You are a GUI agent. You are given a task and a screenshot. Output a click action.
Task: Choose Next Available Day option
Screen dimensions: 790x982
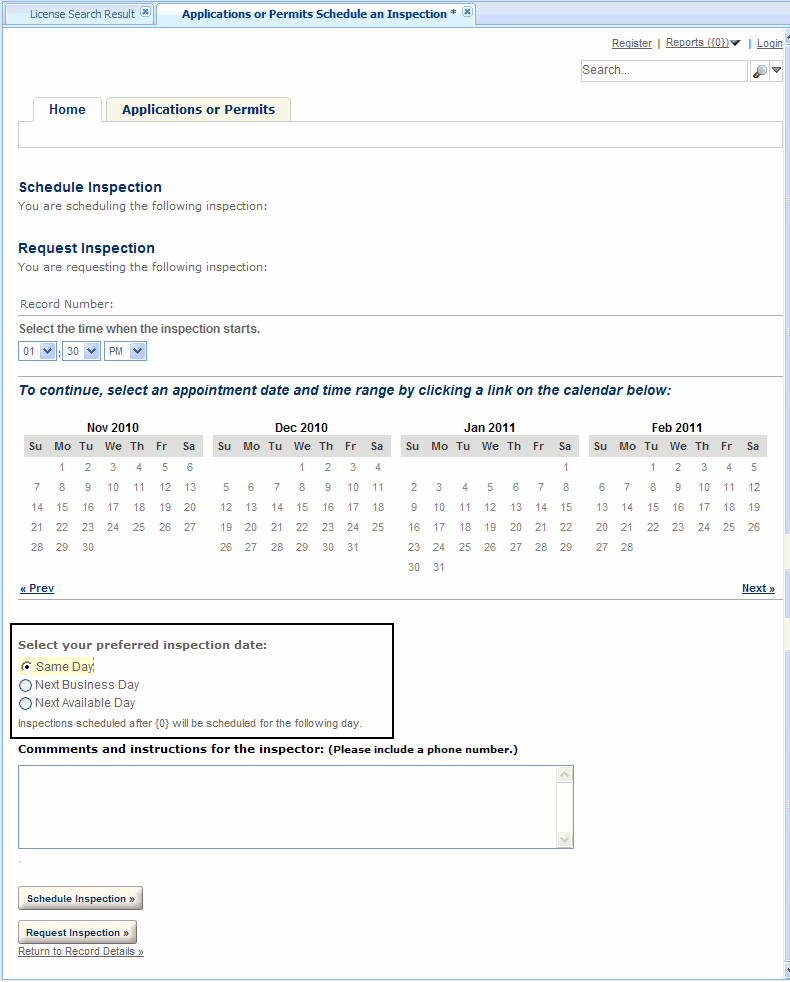pos(26,703)
